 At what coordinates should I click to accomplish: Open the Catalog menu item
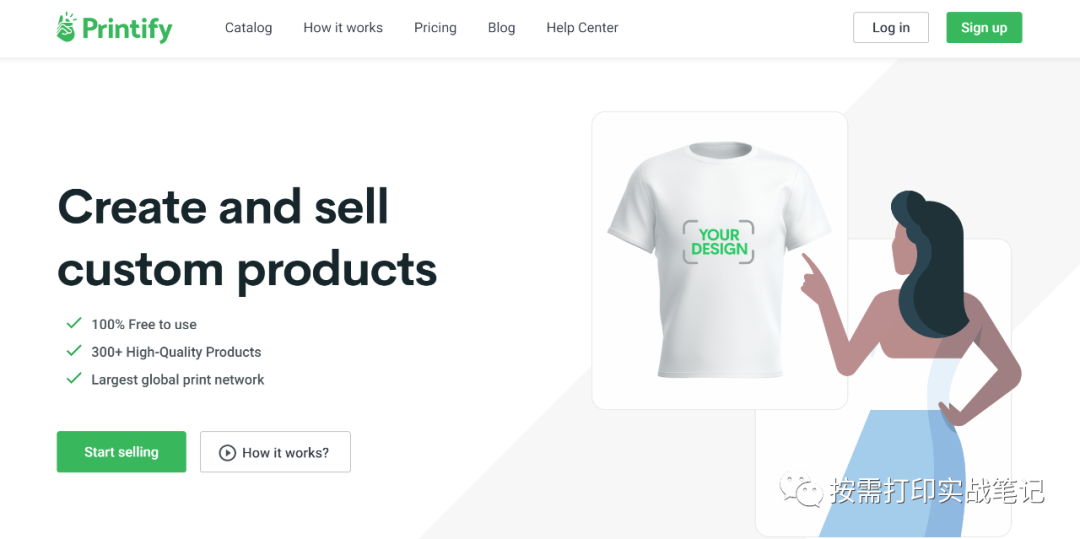[x=249, y=28]
